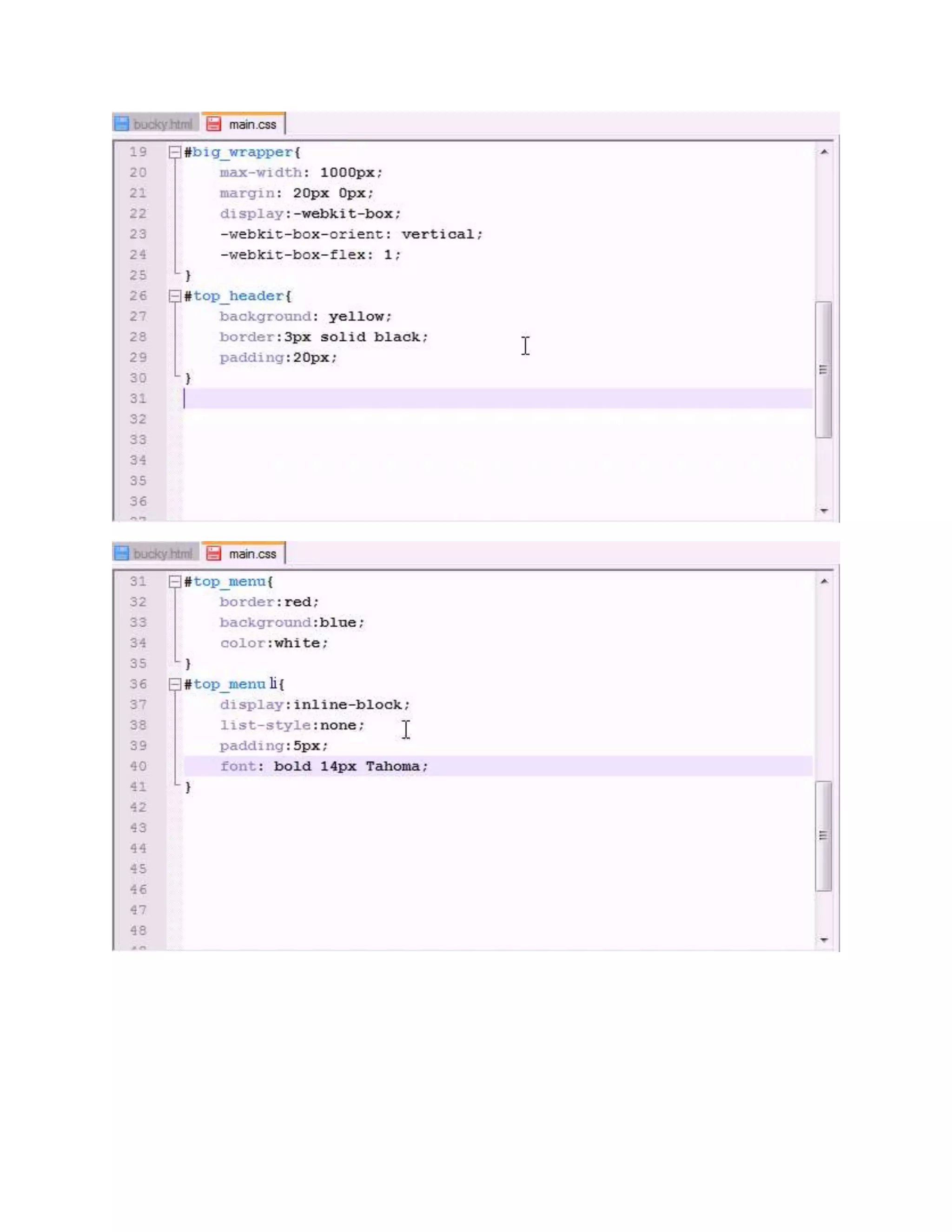952x1232 pixels.
Task: Select main.css tab above #top_menu code
Action: click(x=244, y=553)
